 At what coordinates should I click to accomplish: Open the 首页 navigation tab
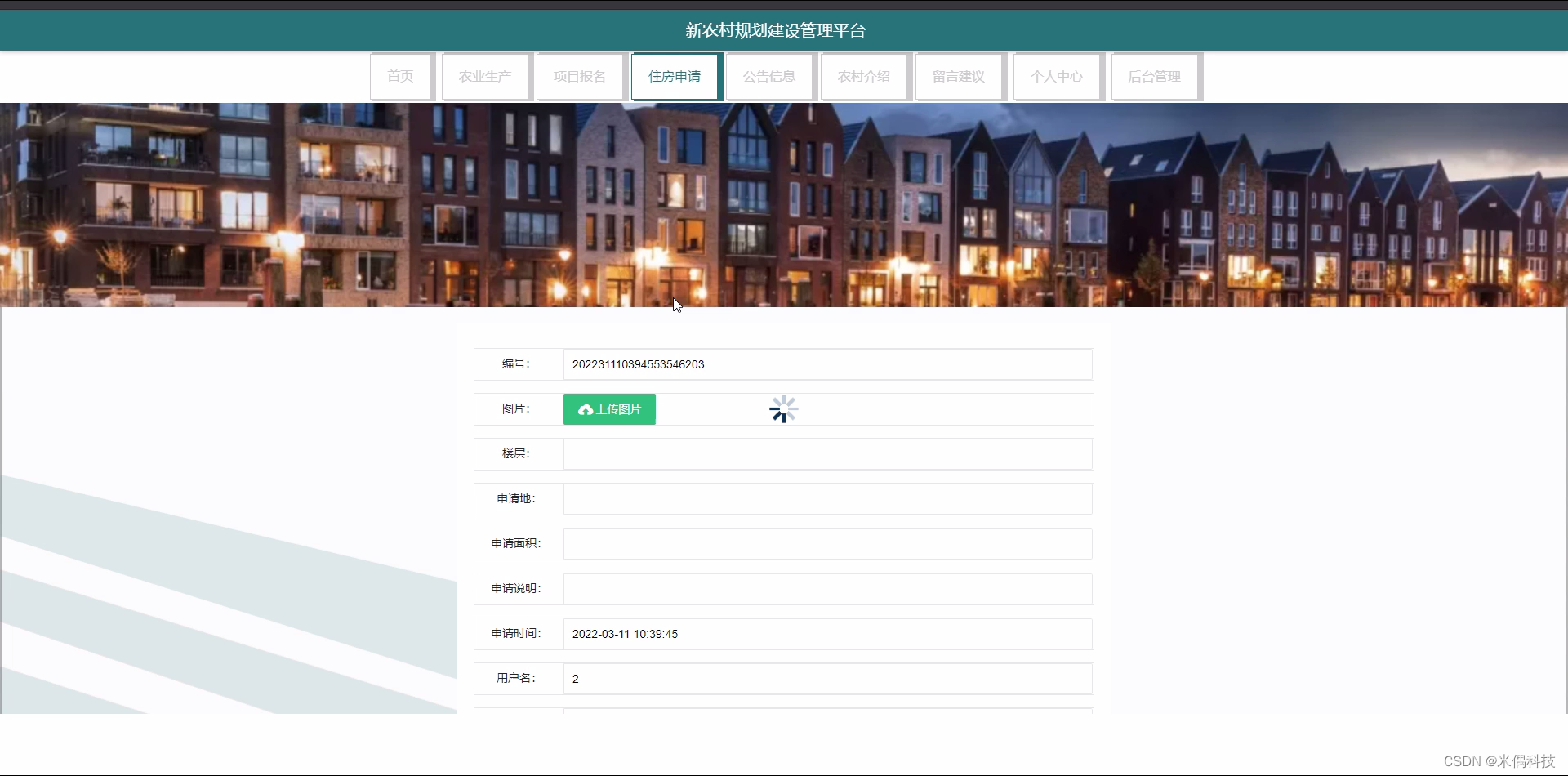pyautogui.click(x=400, y=76)
